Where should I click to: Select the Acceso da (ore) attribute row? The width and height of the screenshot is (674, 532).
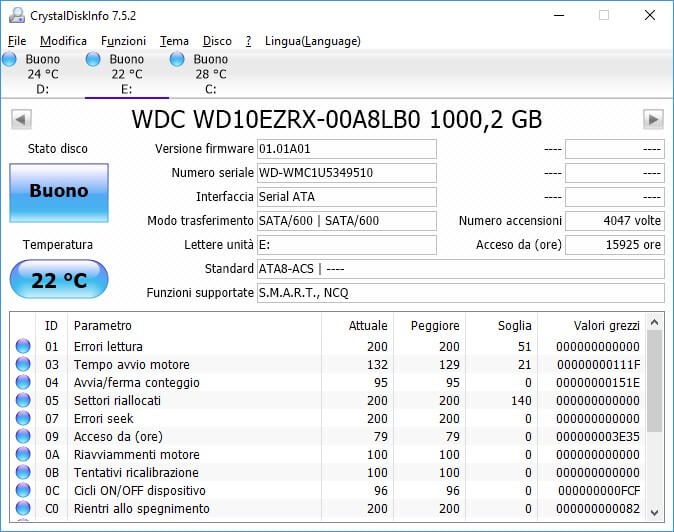tap(328, 437)
